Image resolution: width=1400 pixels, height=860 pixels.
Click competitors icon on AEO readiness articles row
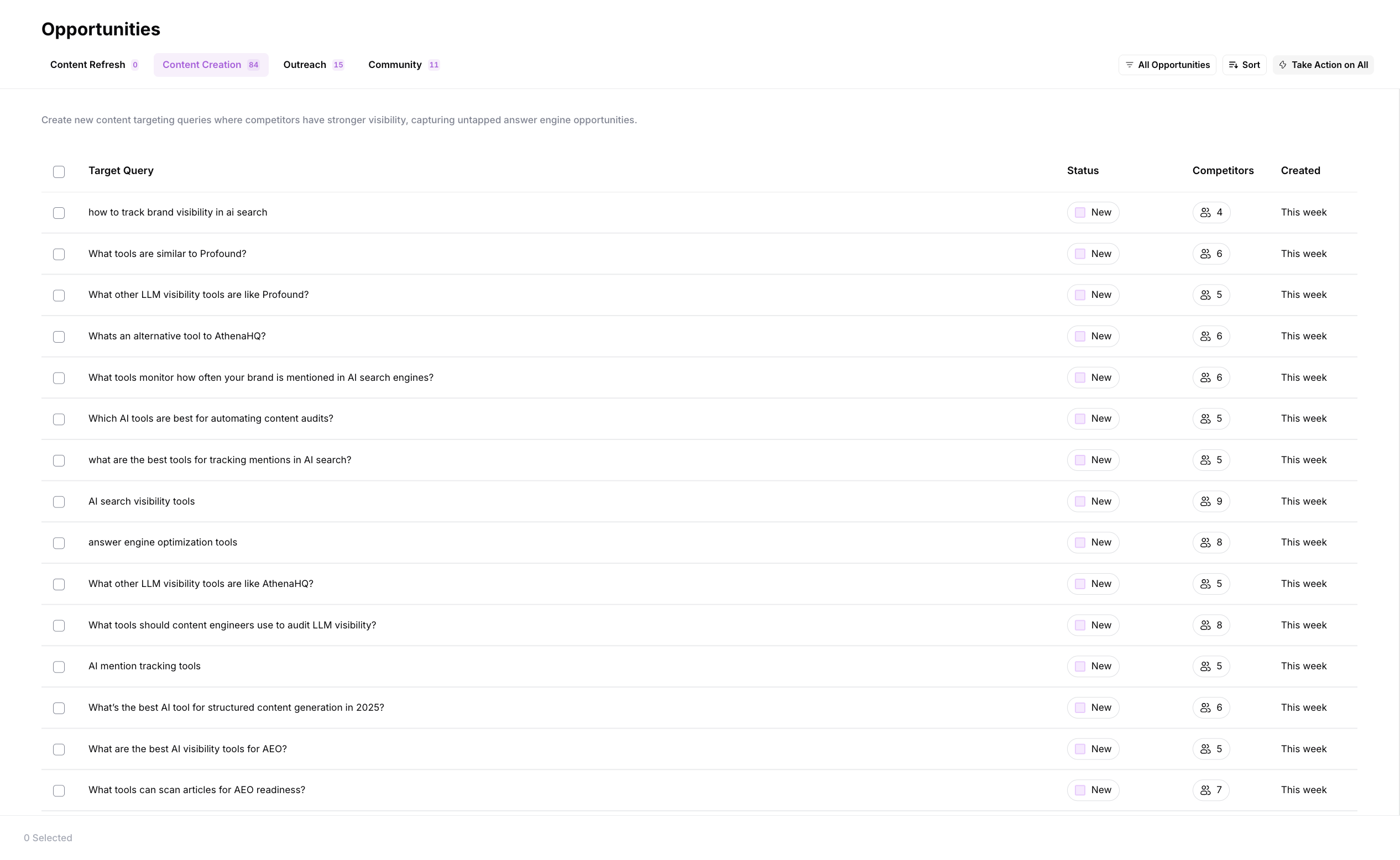click(1205, 790)
